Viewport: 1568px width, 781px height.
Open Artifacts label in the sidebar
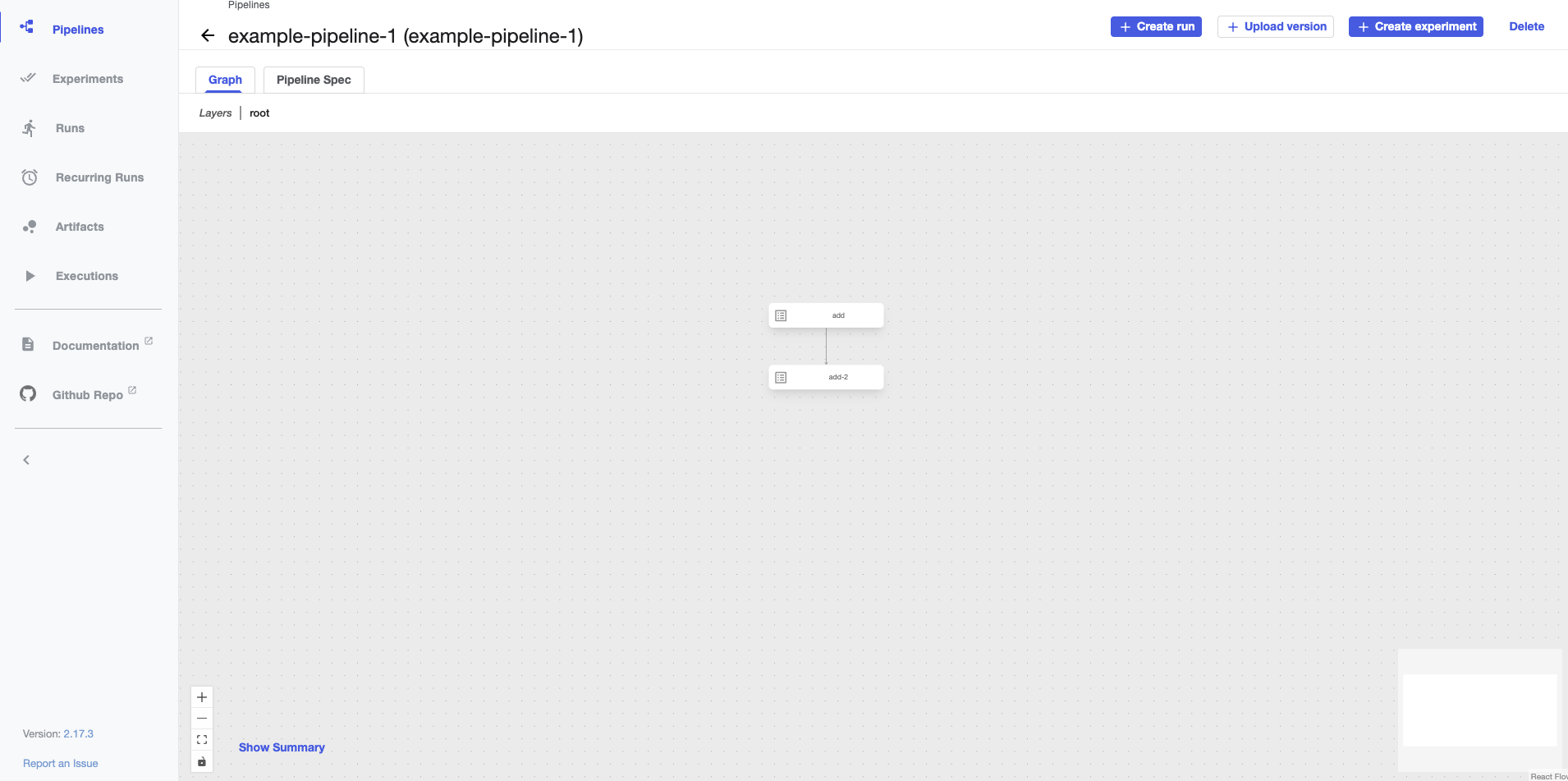(80, 227)
